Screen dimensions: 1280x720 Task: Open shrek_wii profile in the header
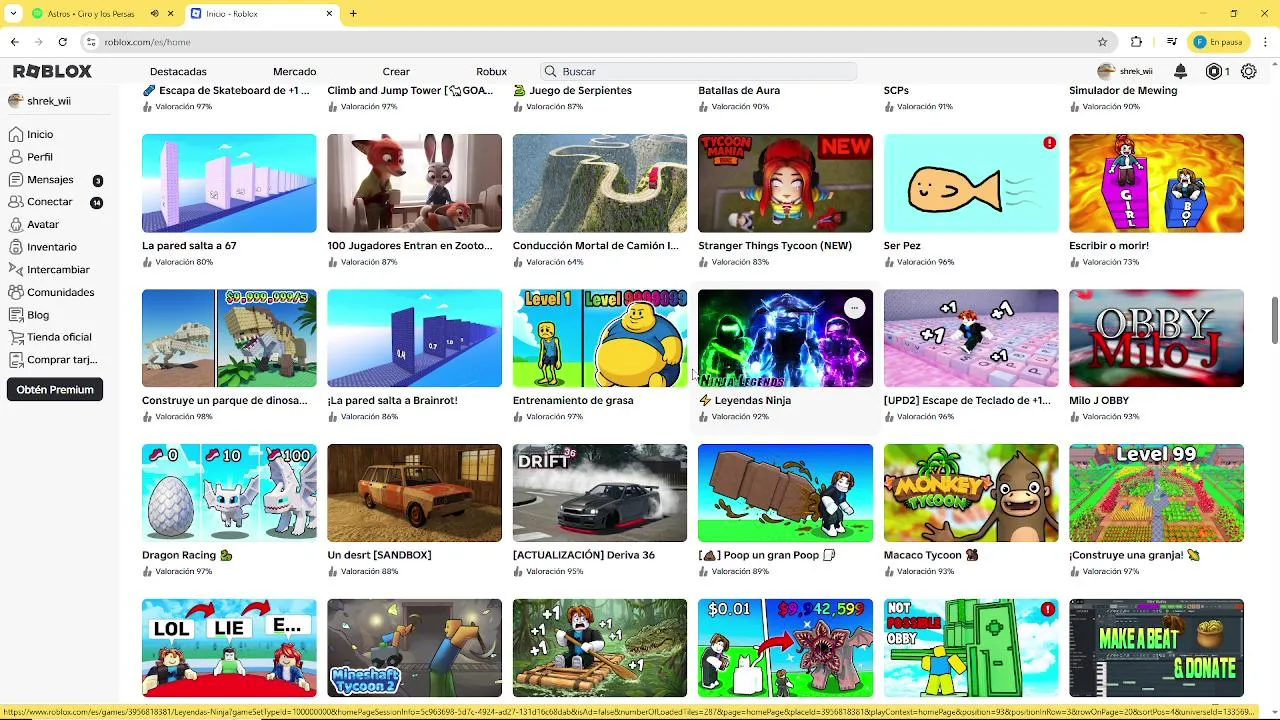pos(1125,71)
